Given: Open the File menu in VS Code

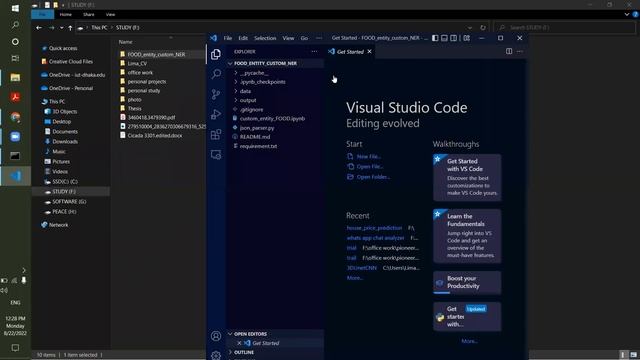Looking at the screenshot, I should click(x=228, y=38).
